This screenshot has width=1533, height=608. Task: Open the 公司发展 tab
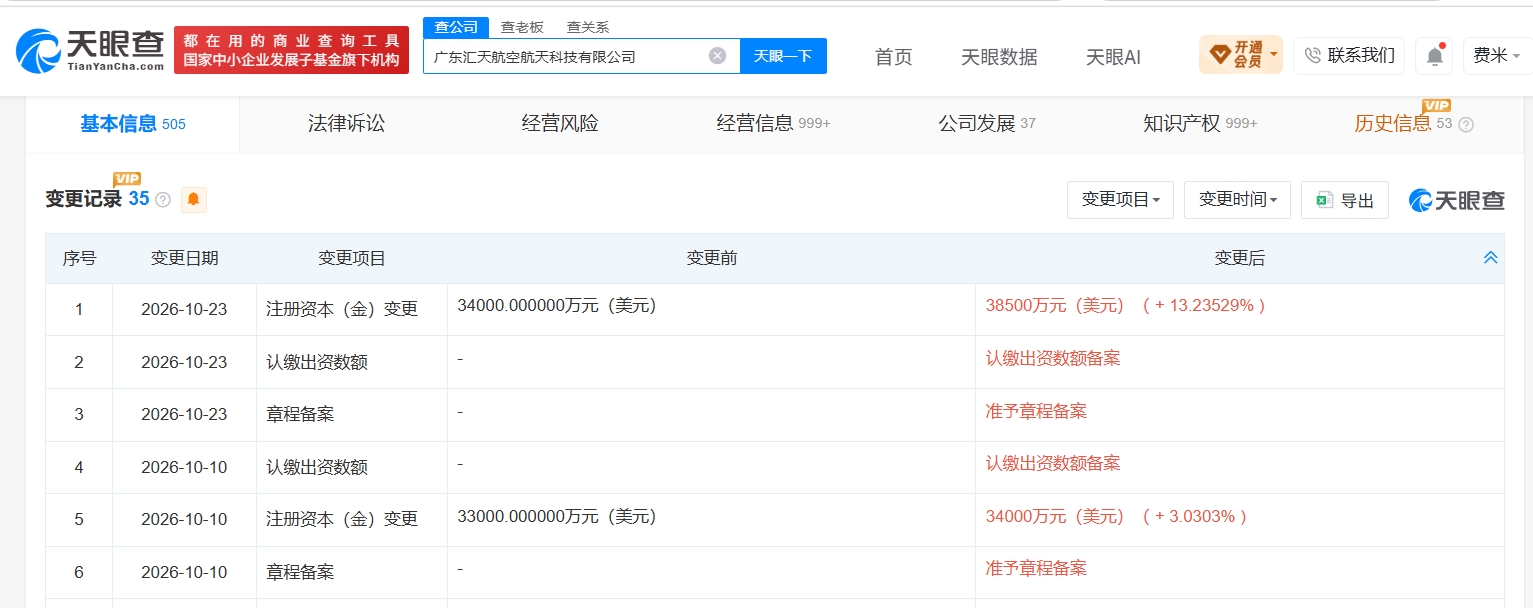(987, 124)
